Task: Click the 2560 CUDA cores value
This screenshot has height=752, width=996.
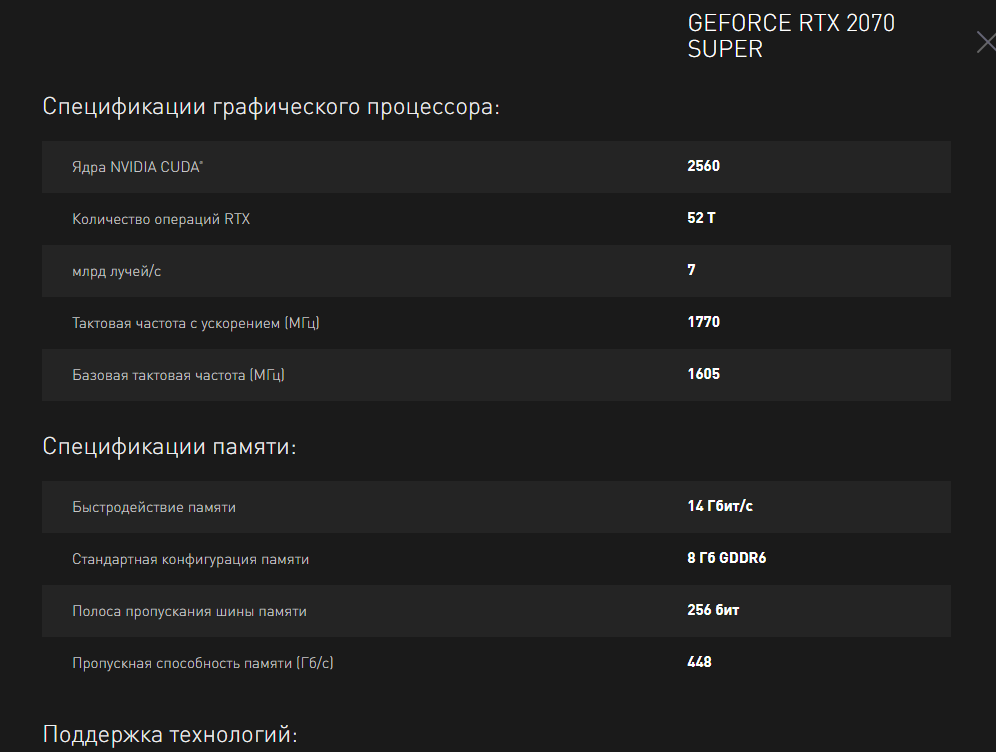Action: click(703, 166)
